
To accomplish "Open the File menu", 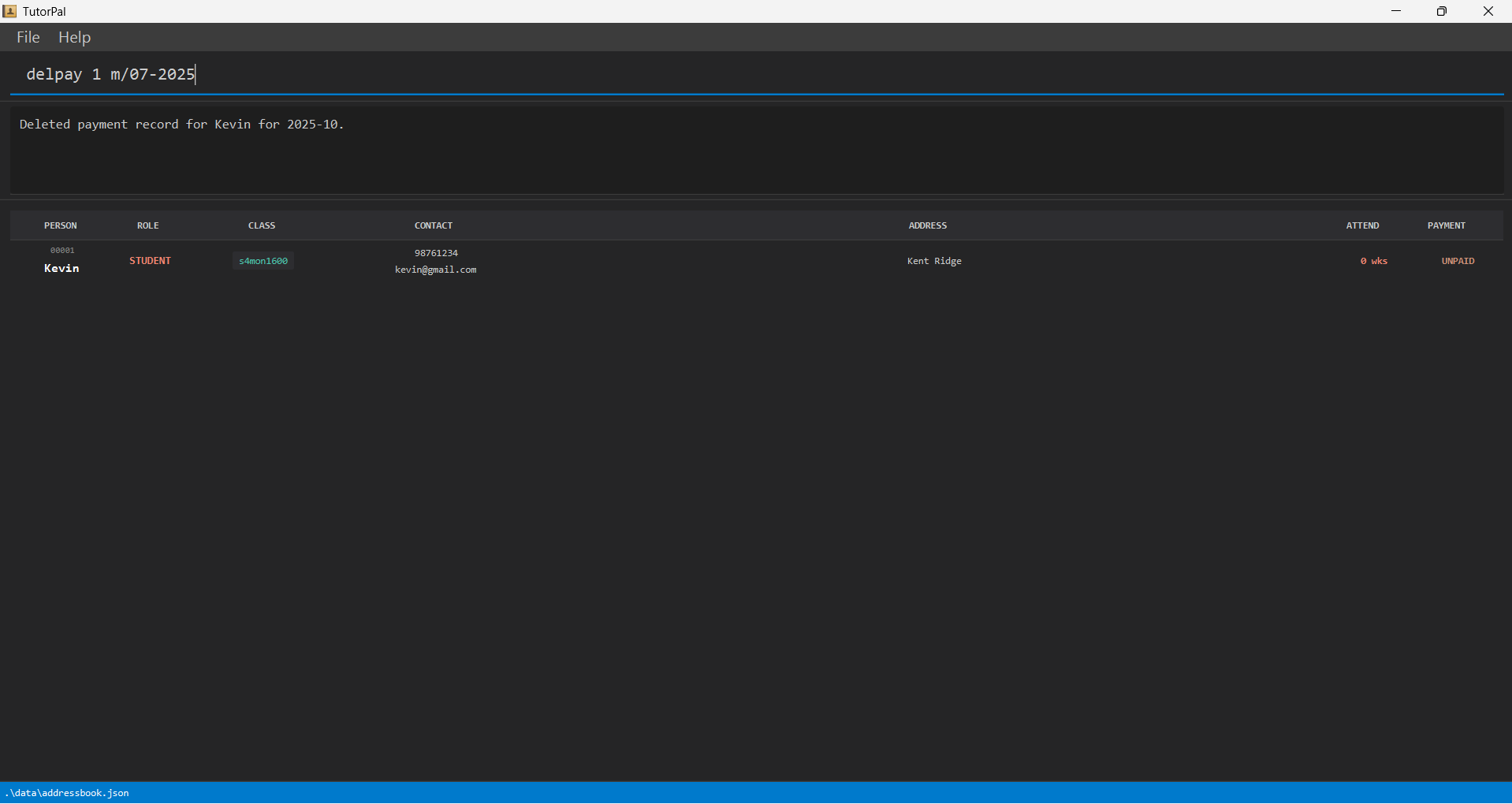I will (28, 37).
